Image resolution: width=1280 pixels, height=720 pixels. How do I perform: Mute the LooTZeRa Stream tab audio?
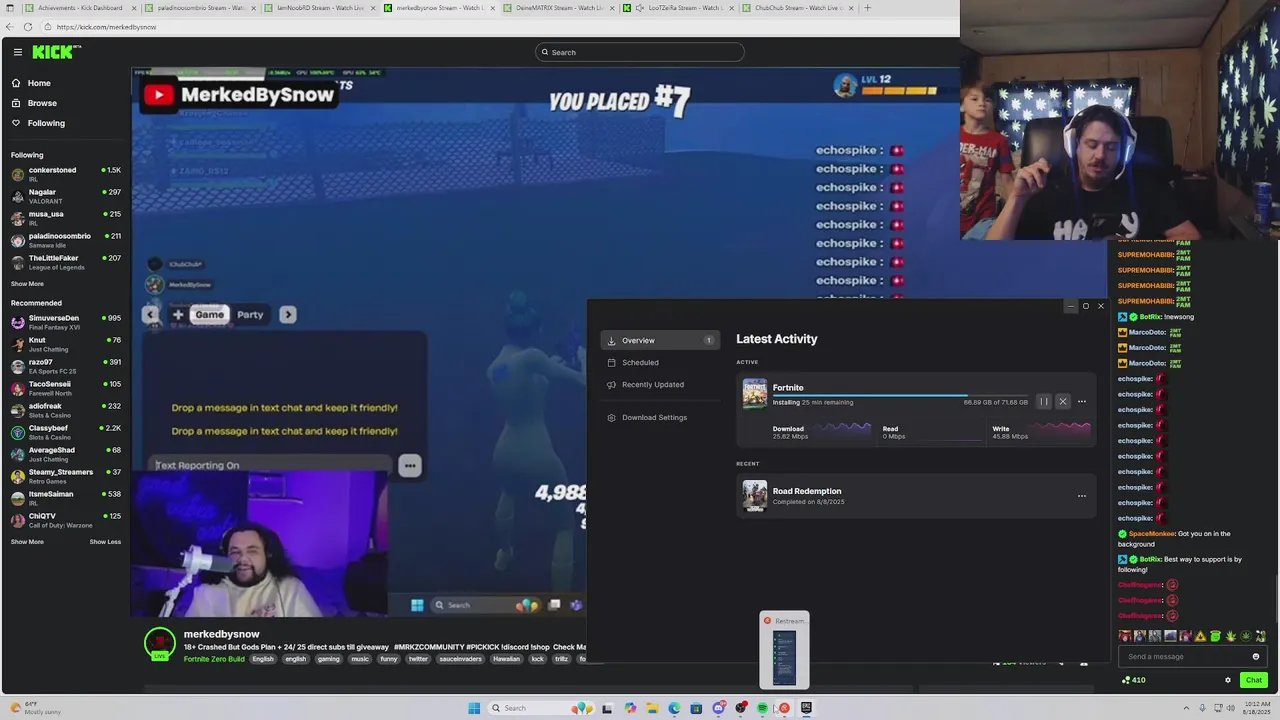click(639, 7)
